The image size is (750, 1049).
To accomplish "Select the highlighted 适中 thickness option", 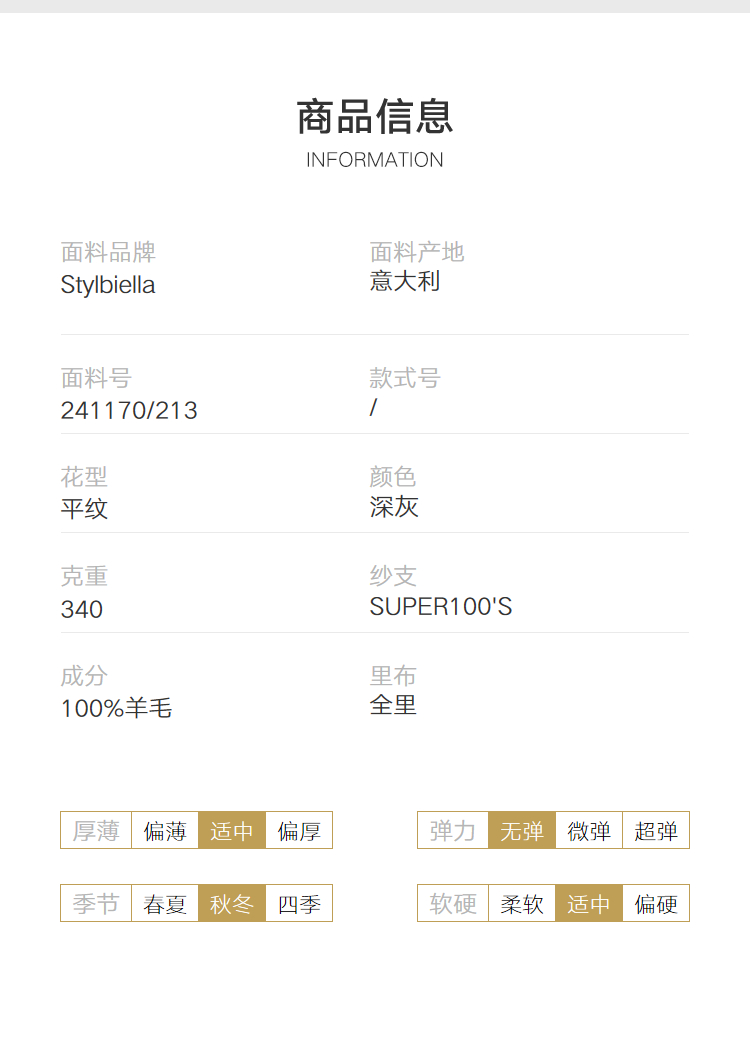I will point(232,830).
